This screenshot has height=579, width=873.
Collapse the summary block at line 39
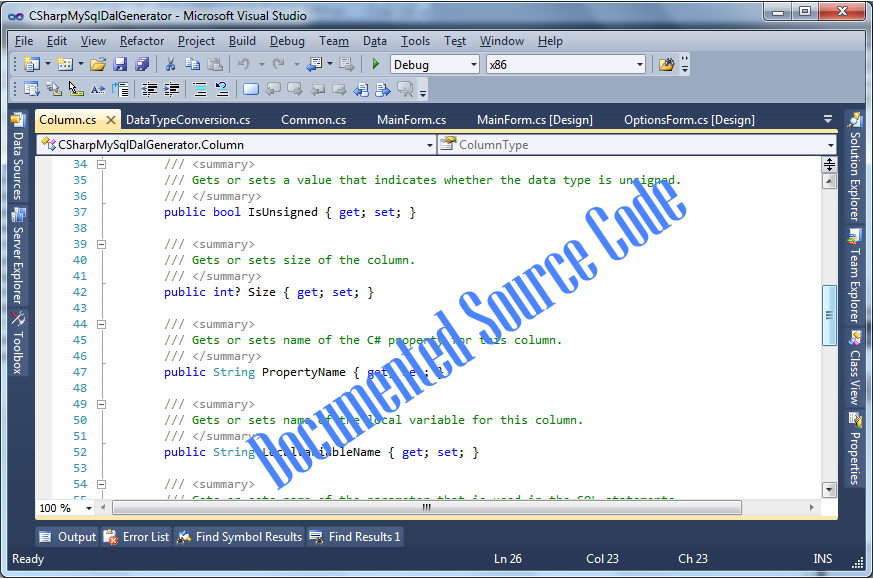click(101, 244)
